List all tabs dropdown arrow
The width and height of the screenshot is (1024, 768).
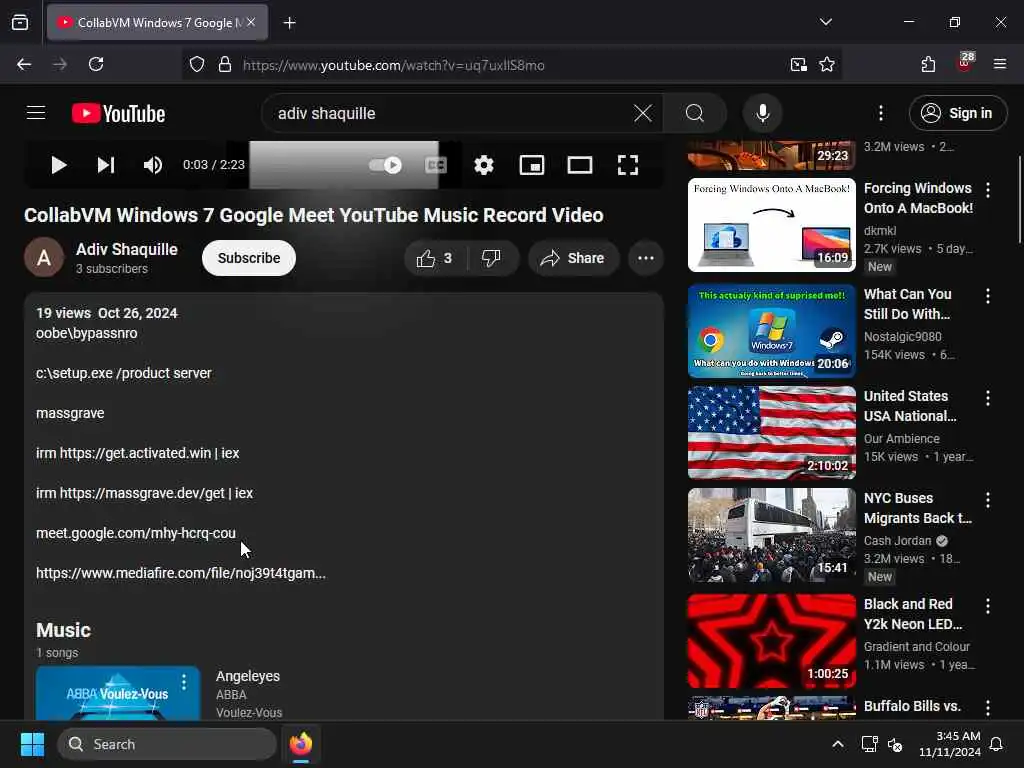[x=825, y=22]
